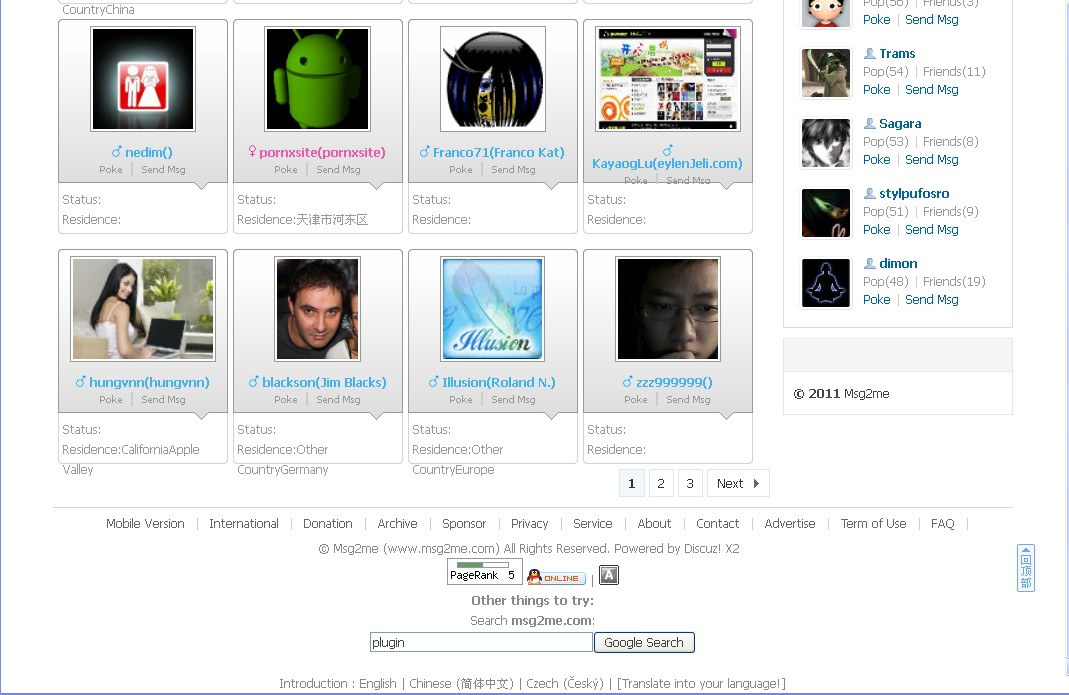Image resolution: width=1069 pixels, height=695 pixels.
Task: Click the Next page button
Action: click(x=738, y=483)
